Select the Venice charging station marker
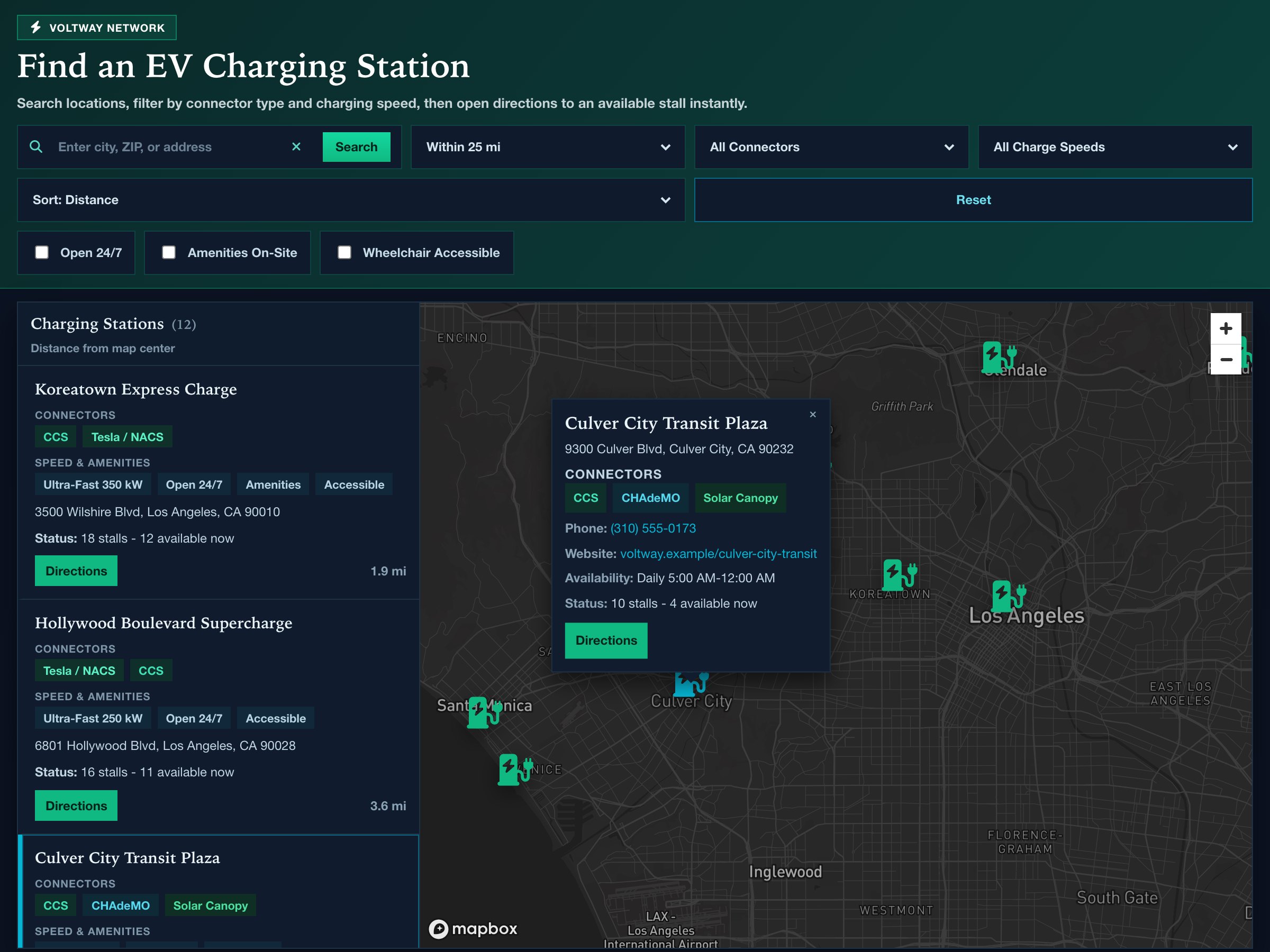Screen dimensions: 1270x952 pos(515,770)
